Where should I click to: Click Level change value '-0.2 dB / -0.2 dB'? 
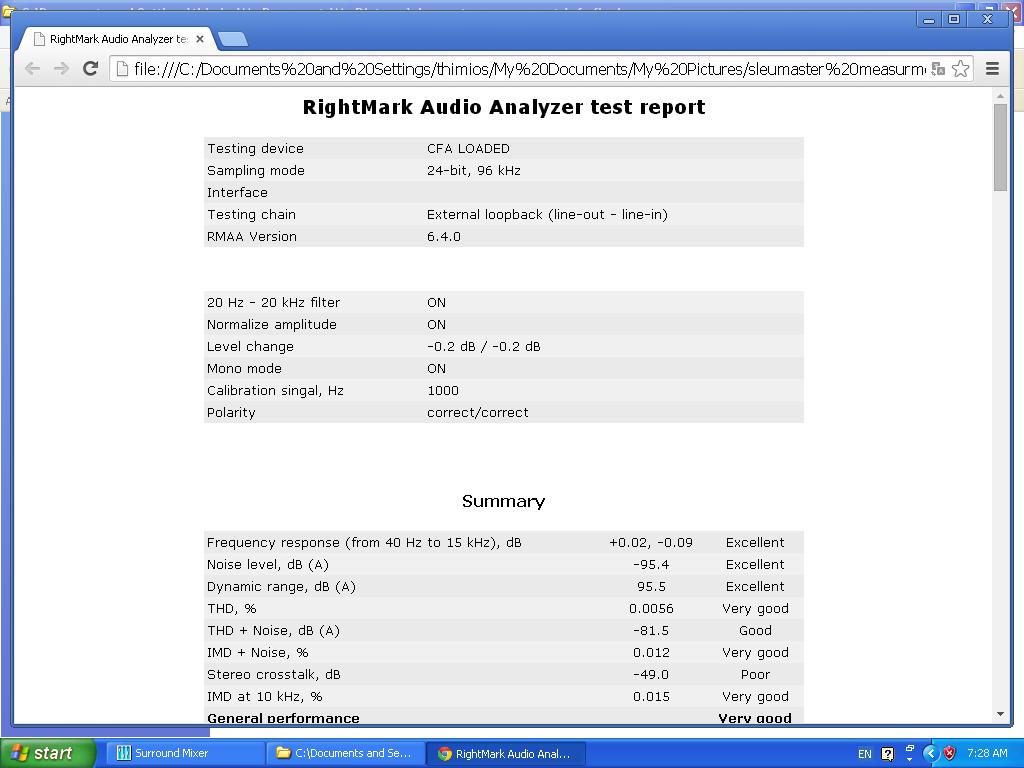point(484,346)
